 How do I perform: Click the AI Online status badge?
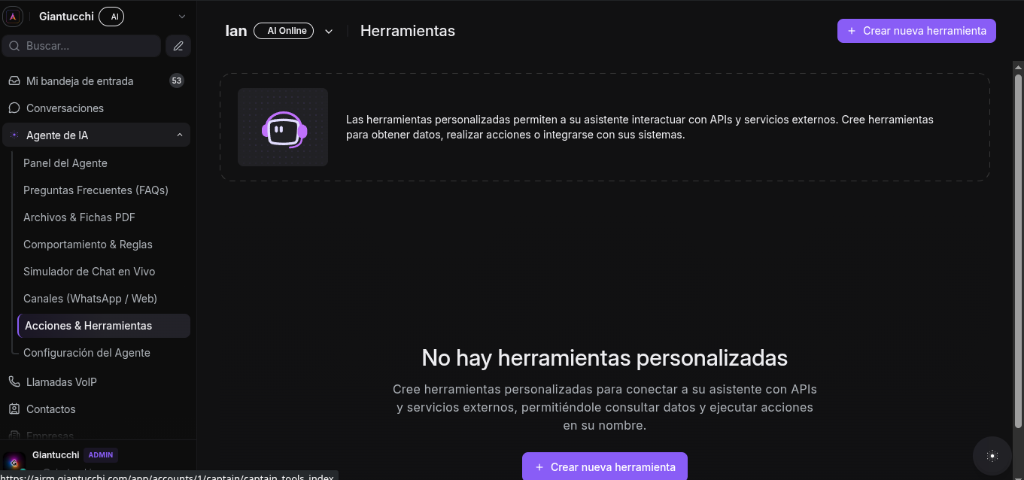[283, 31]
